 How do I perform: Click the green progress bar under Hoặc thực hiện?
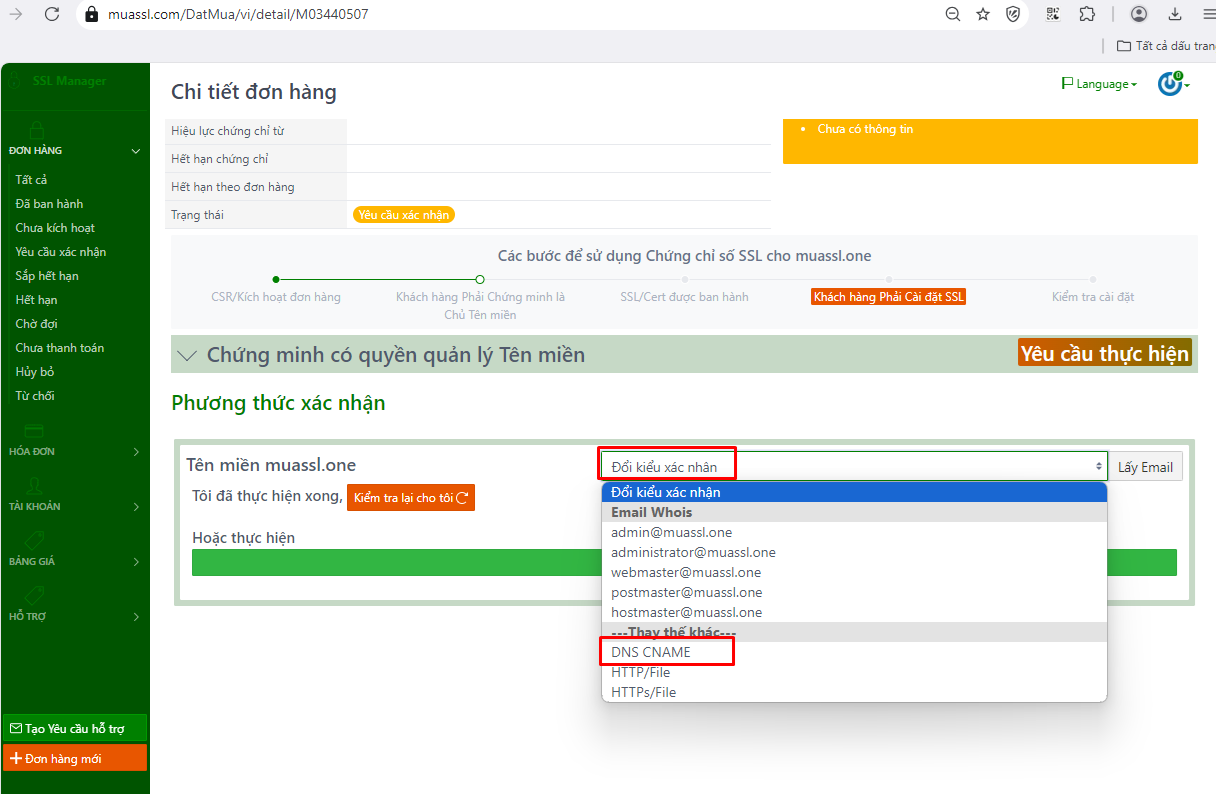pyautogui.click(x=396, y=562)
